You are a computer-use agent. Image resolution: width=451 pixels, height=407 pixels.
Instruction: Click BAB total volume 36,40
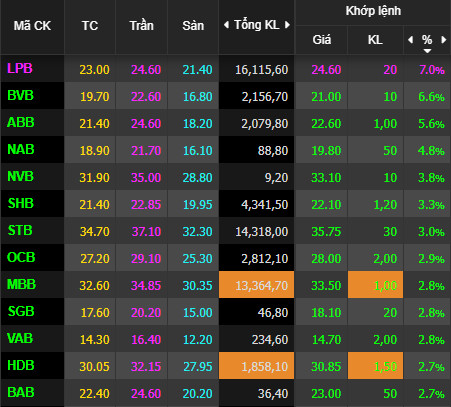(273, 394)
